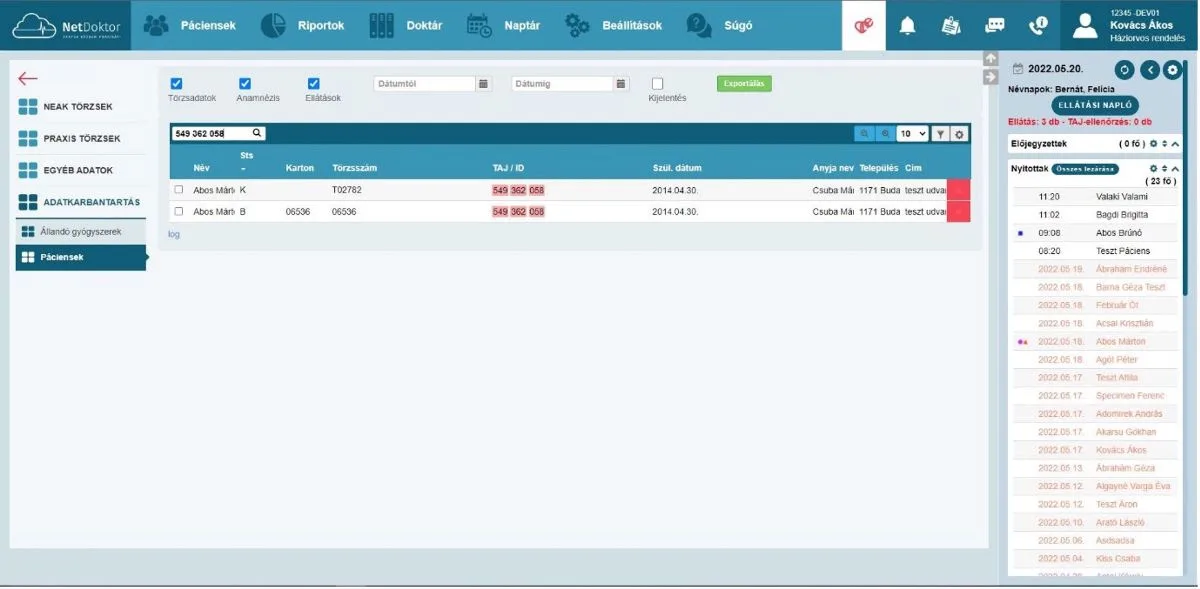
Task: Click the zoom in table icon
Action: click(x=884, y=134)
